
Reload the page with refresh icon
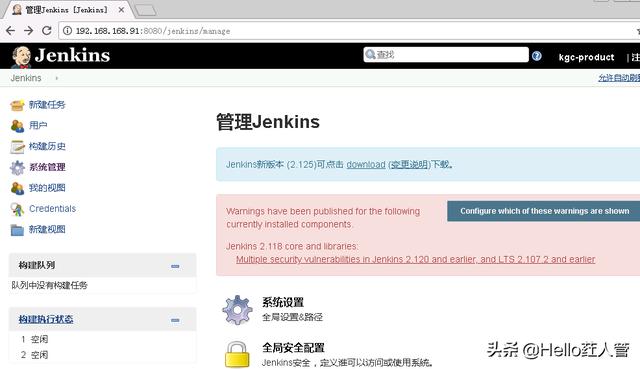click(x=47, y=31)
